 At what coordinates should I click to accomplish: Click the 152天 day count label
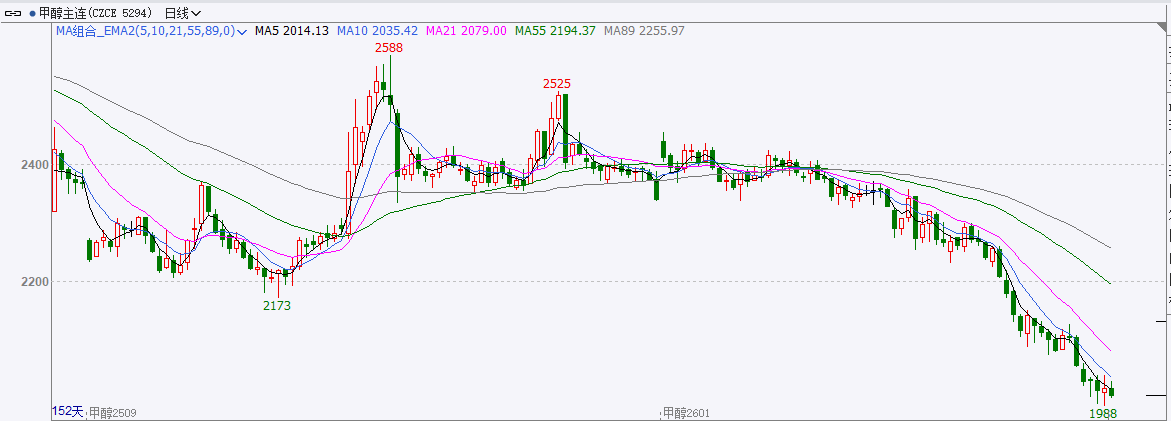click(67, 412)
